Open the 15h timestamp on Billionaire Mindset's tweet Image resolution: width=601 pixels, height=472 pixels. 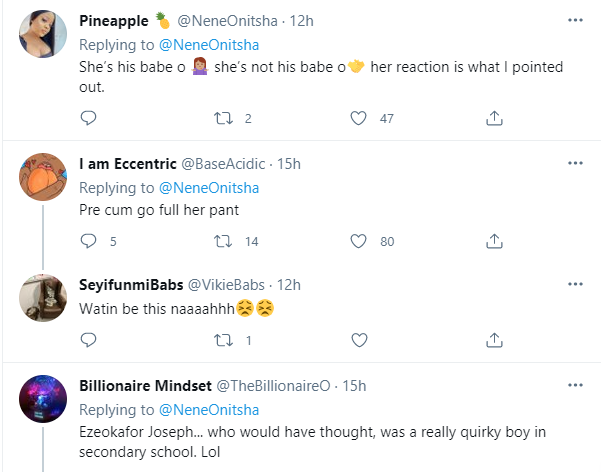point(354,385)
